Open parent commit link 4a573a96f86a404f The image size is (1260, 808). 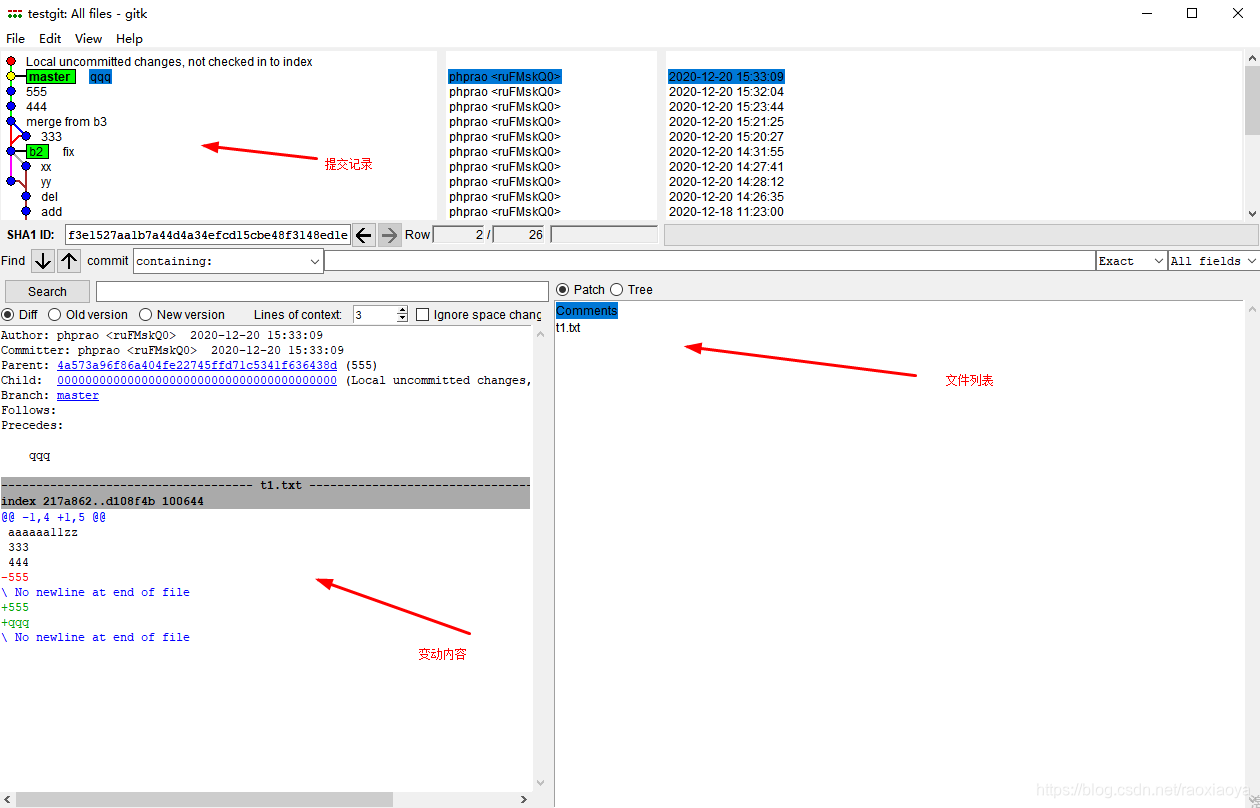(197, 365)
